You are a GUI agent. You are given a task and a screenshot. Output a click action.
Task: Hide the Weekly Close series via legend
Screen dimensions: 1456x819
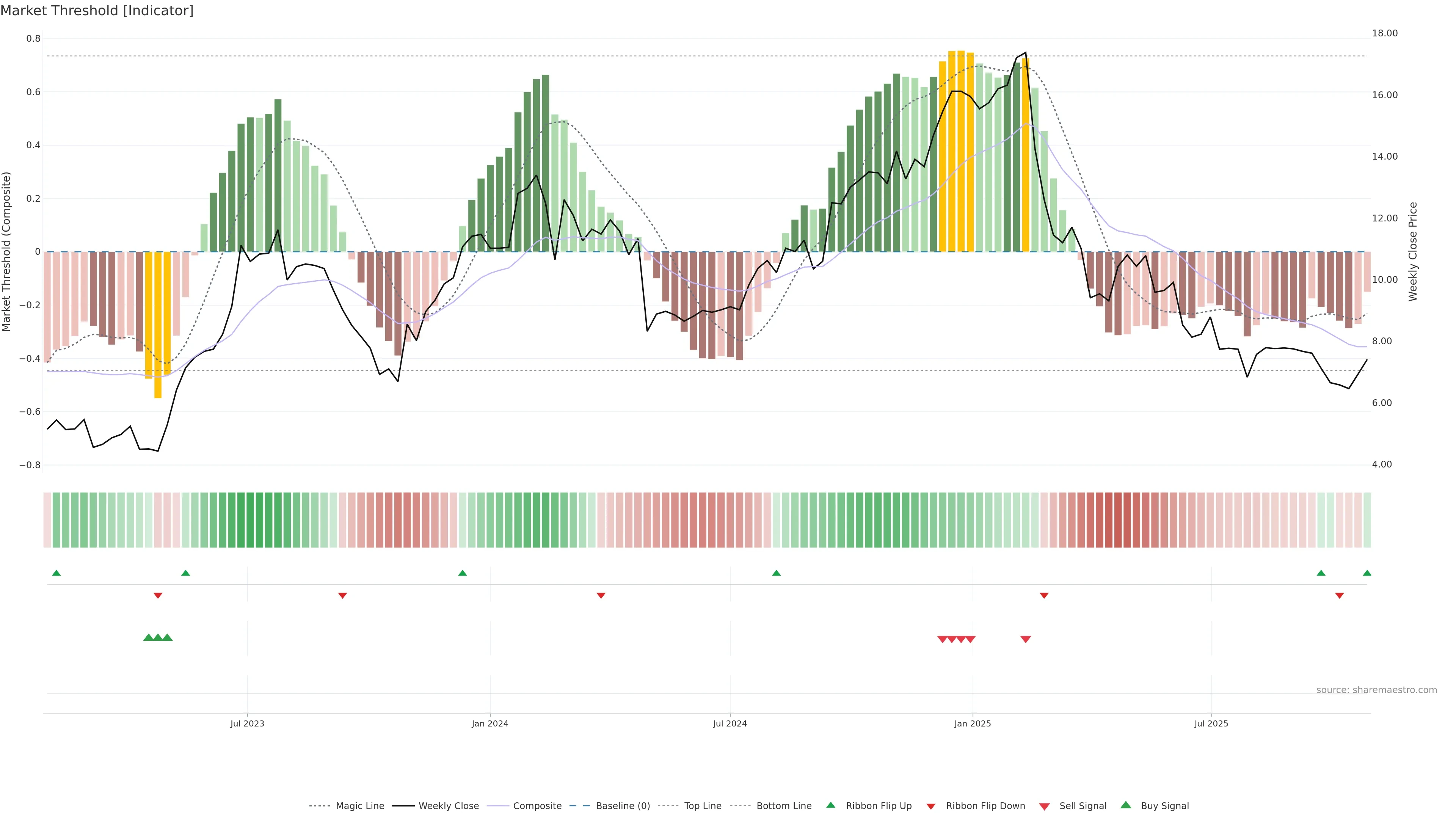[448, 805]
